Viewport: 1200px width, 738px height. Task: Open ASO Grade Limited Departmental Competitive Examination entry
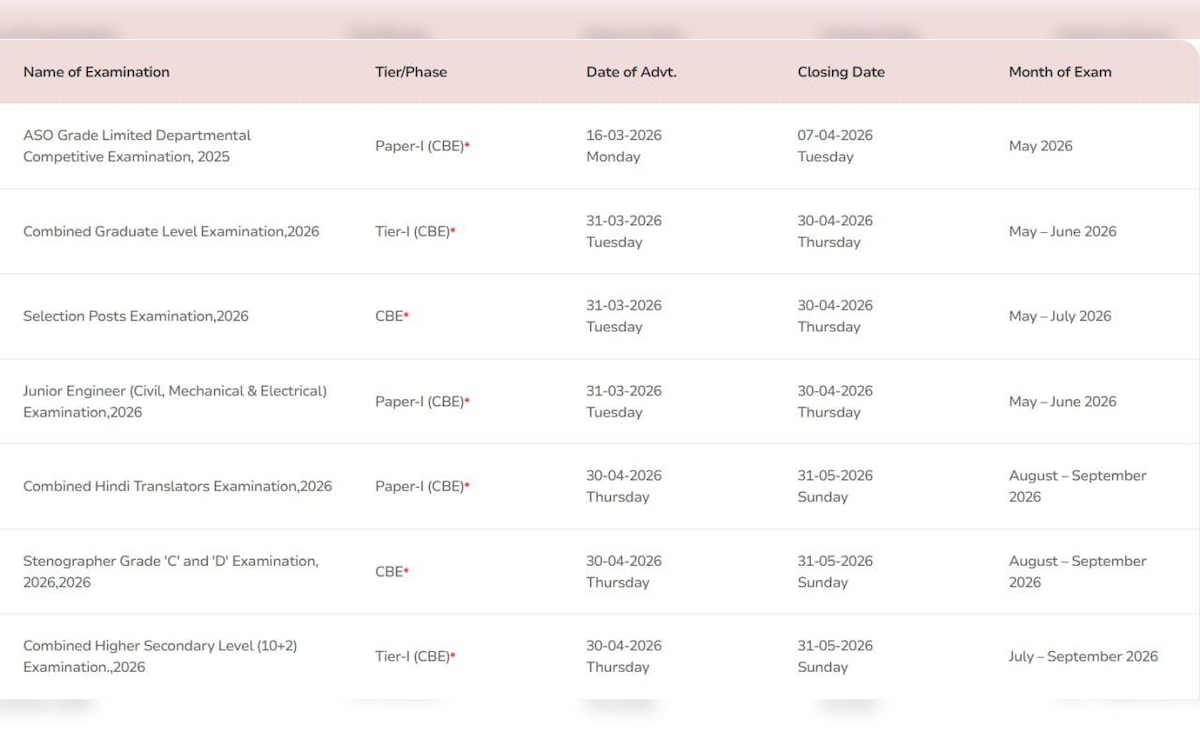[137, 146]
